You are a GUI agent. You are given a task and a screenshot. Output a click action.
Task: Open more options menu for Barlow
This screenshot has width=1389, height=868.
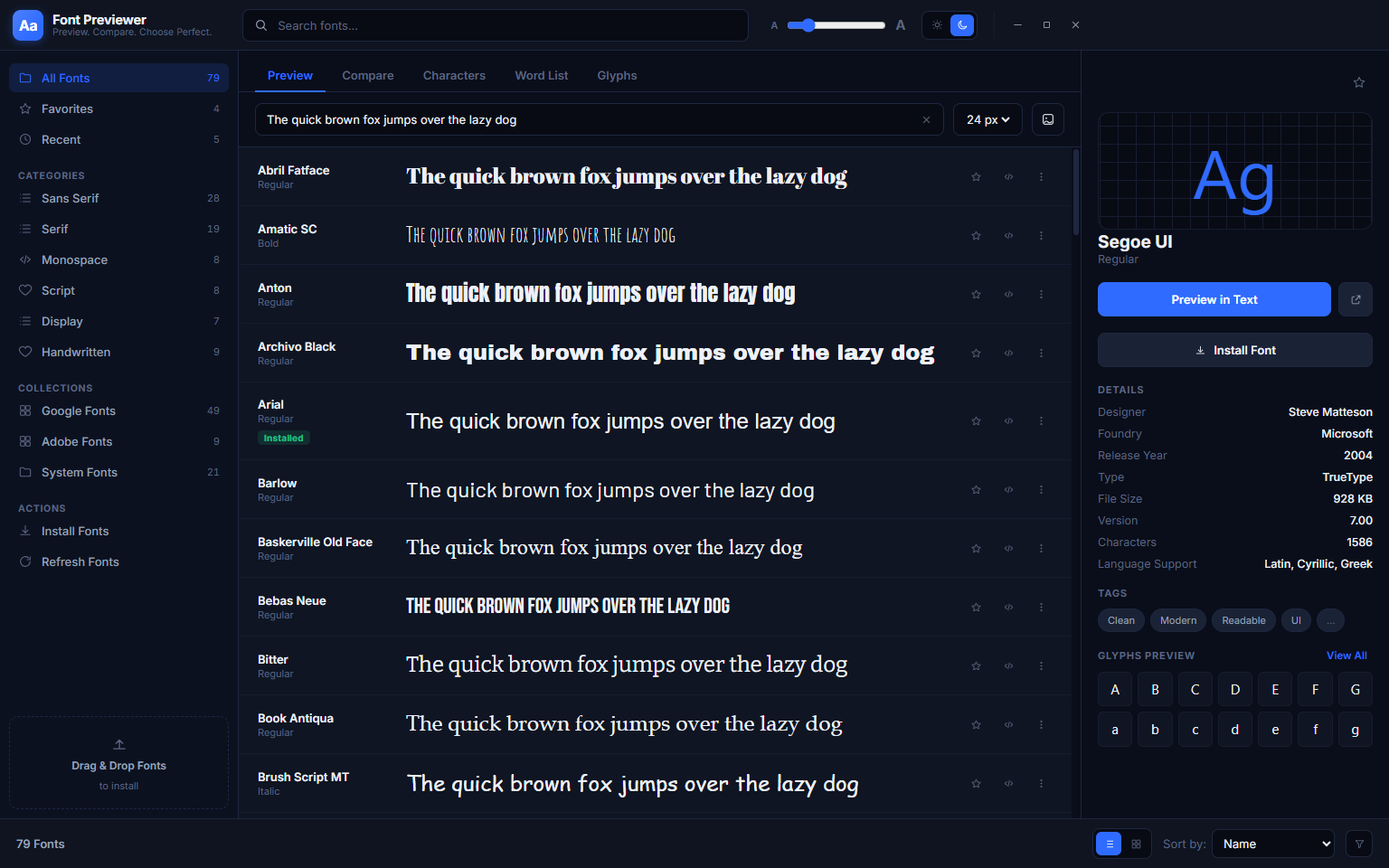coord(1041,490)
